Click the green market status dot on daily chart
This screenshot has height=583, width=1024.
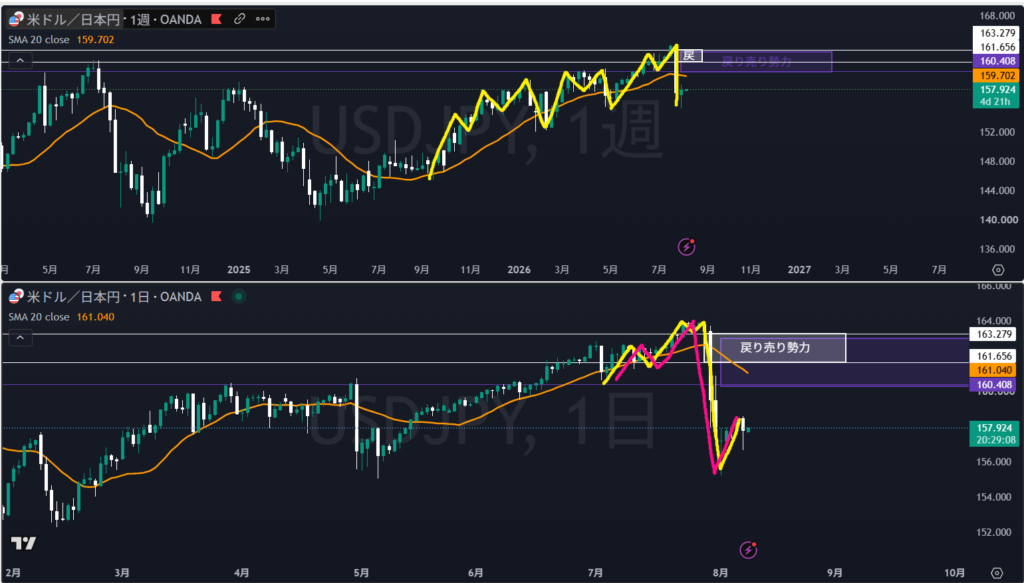coord(239,296)
